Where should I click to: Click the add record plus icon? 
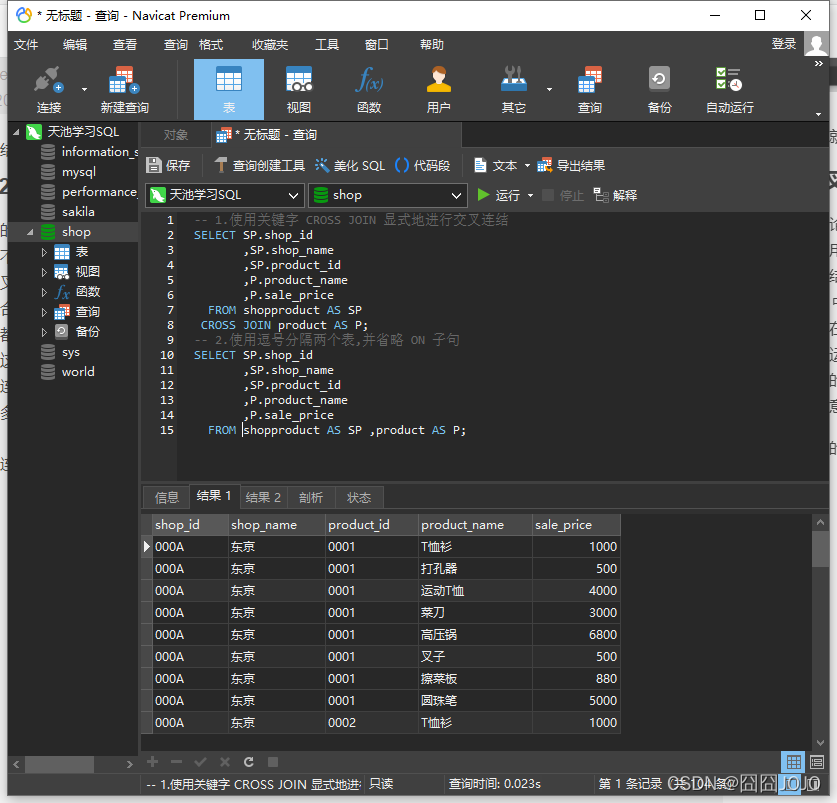[x=153, y=762]
